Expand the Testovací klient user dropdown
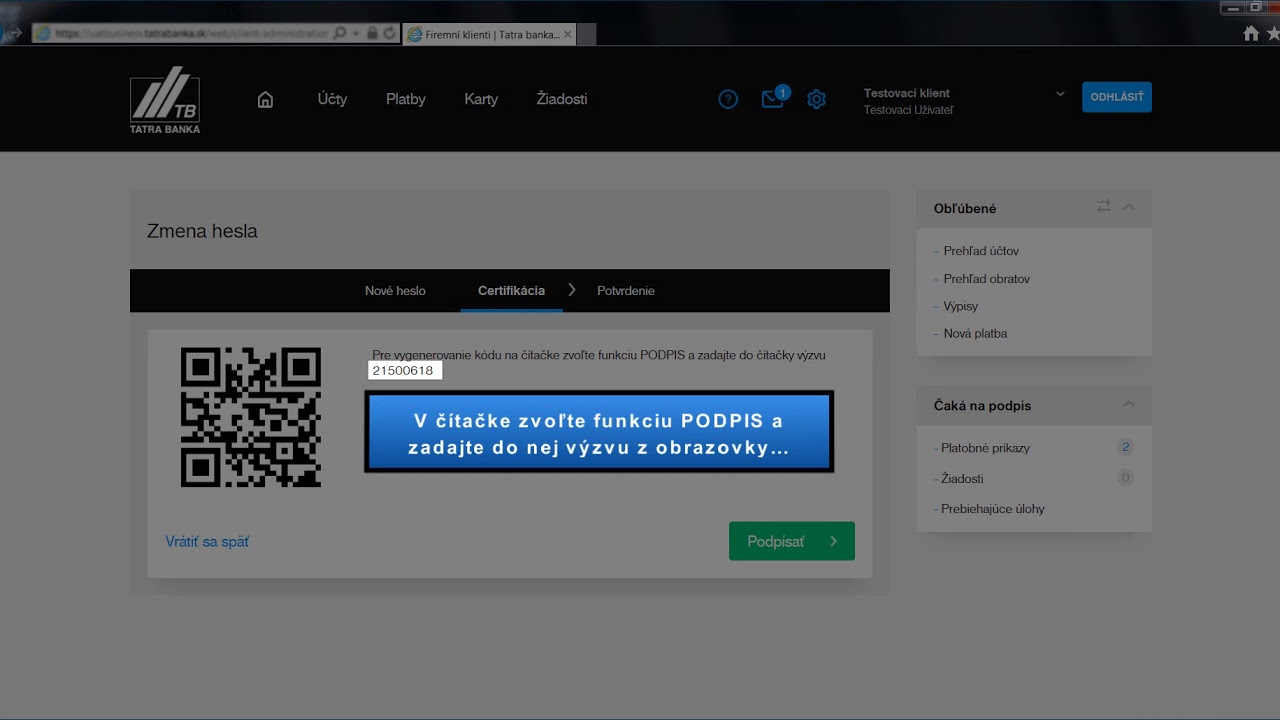 (1060, 94)
